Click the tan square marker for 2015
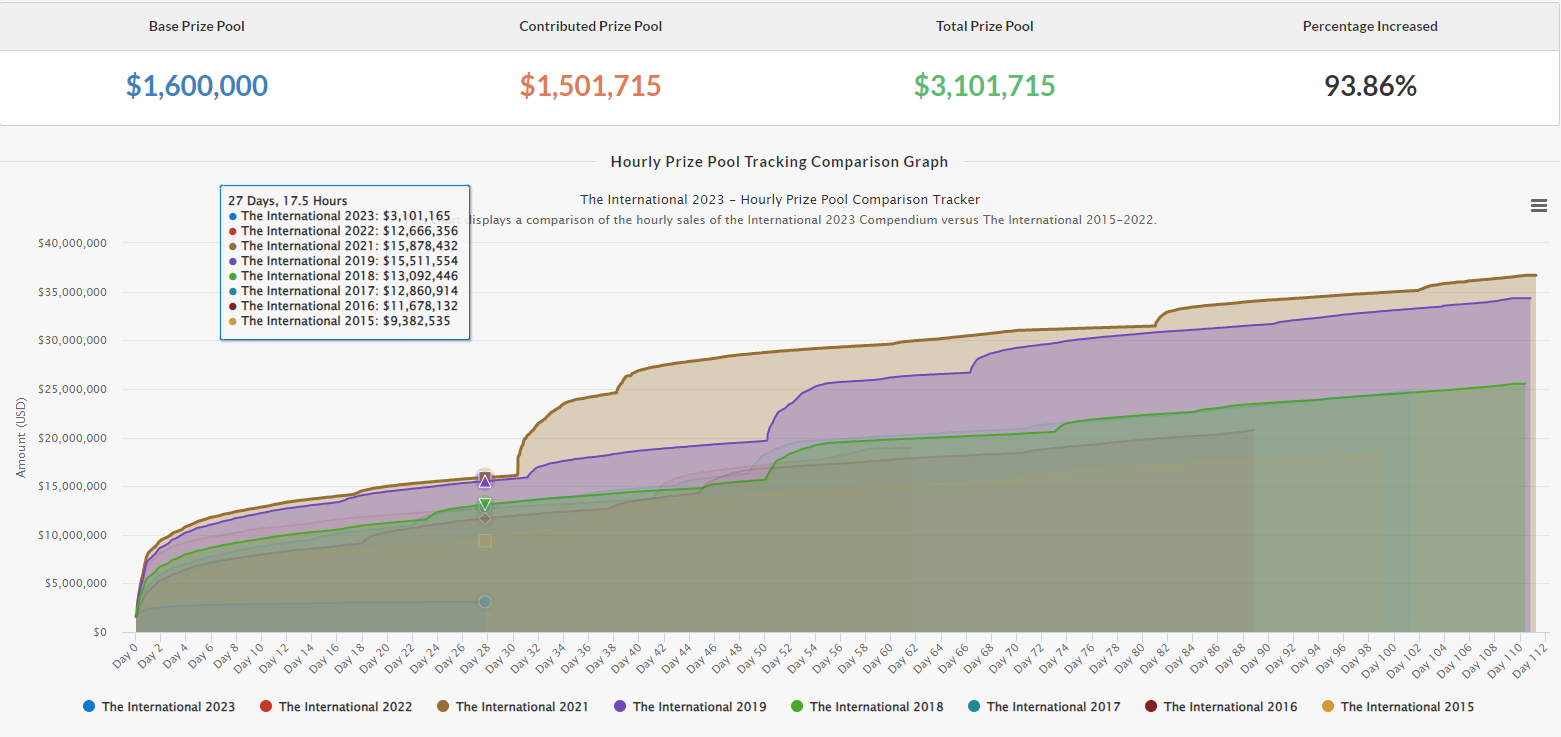1561x737 pixels. 485,540
